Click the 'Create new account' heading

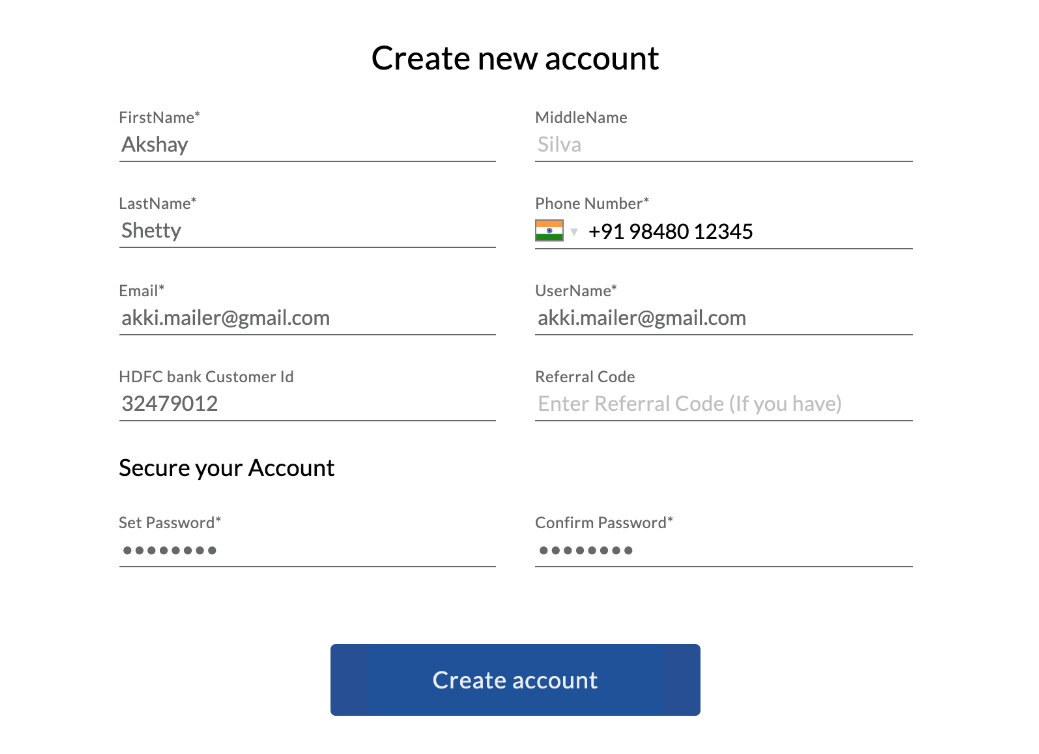[515, 58]
